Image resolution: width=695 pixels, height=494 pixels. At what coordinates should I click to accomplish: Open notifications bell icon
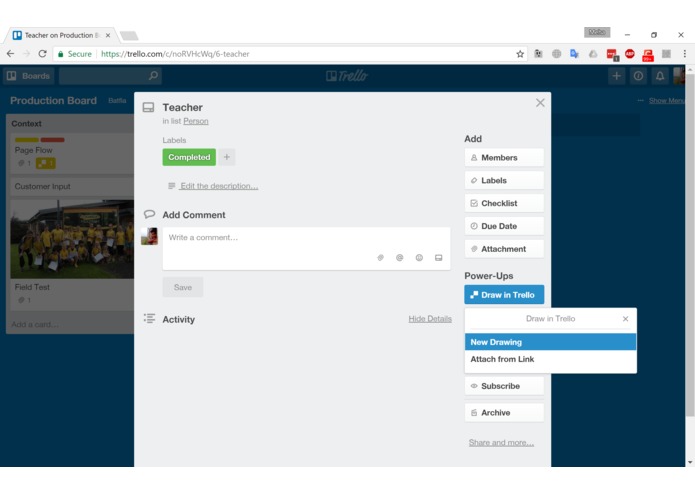point(660,76)
